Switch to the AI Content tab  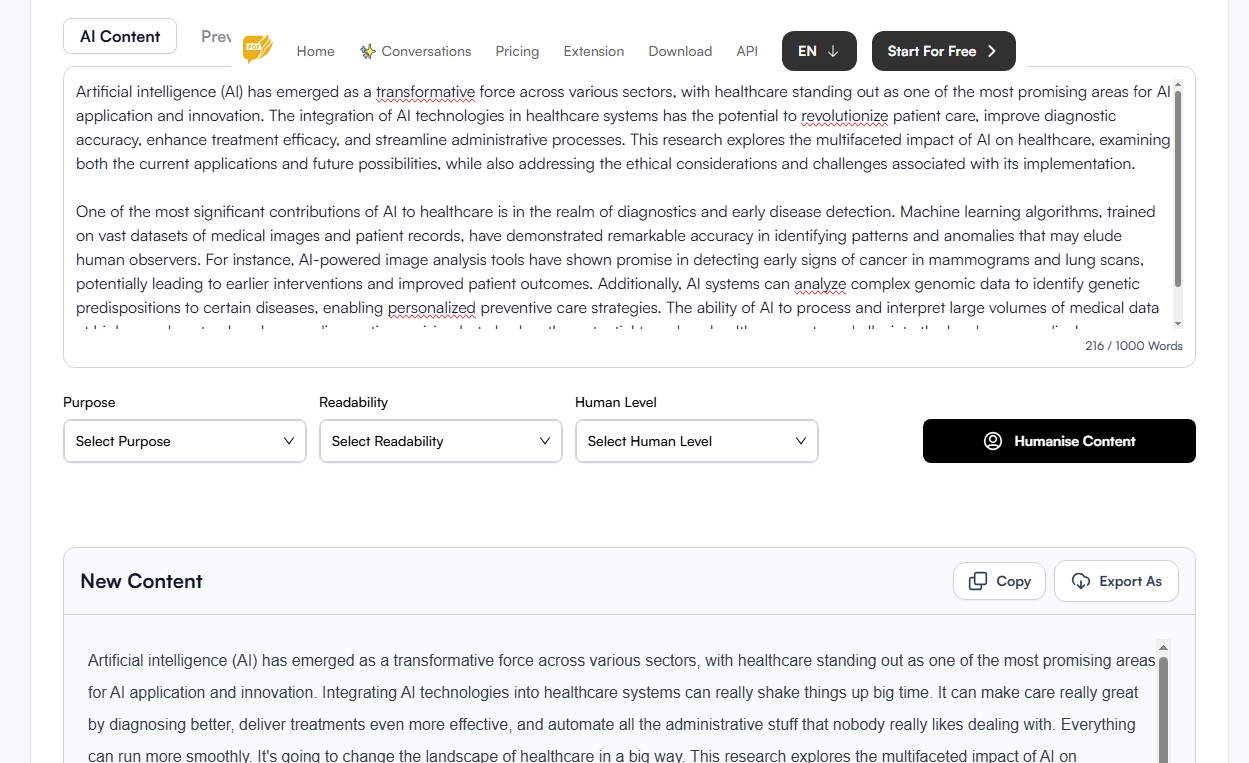pos(120,36)
